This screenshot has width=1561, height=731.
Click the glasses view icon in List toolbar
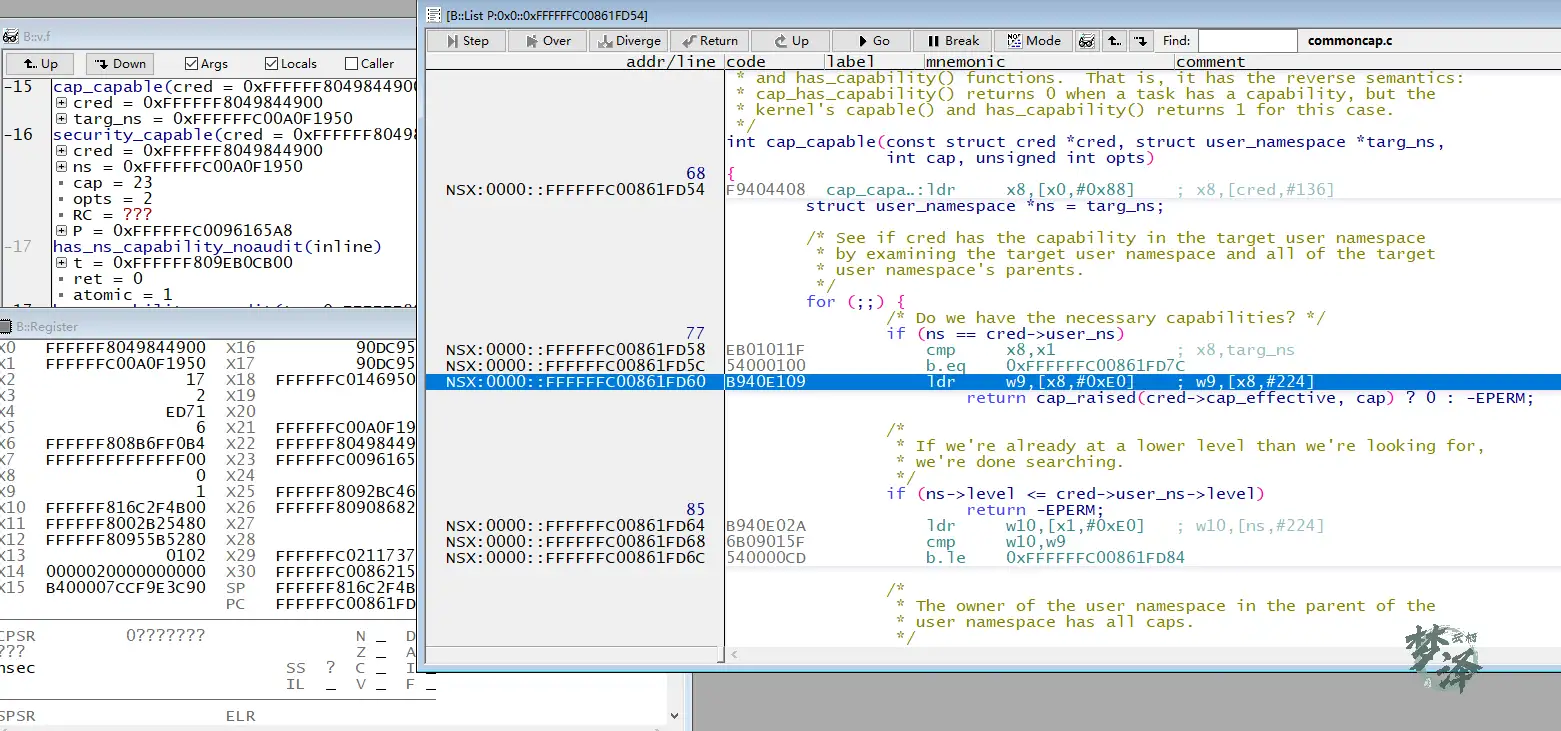point(1085,41)
